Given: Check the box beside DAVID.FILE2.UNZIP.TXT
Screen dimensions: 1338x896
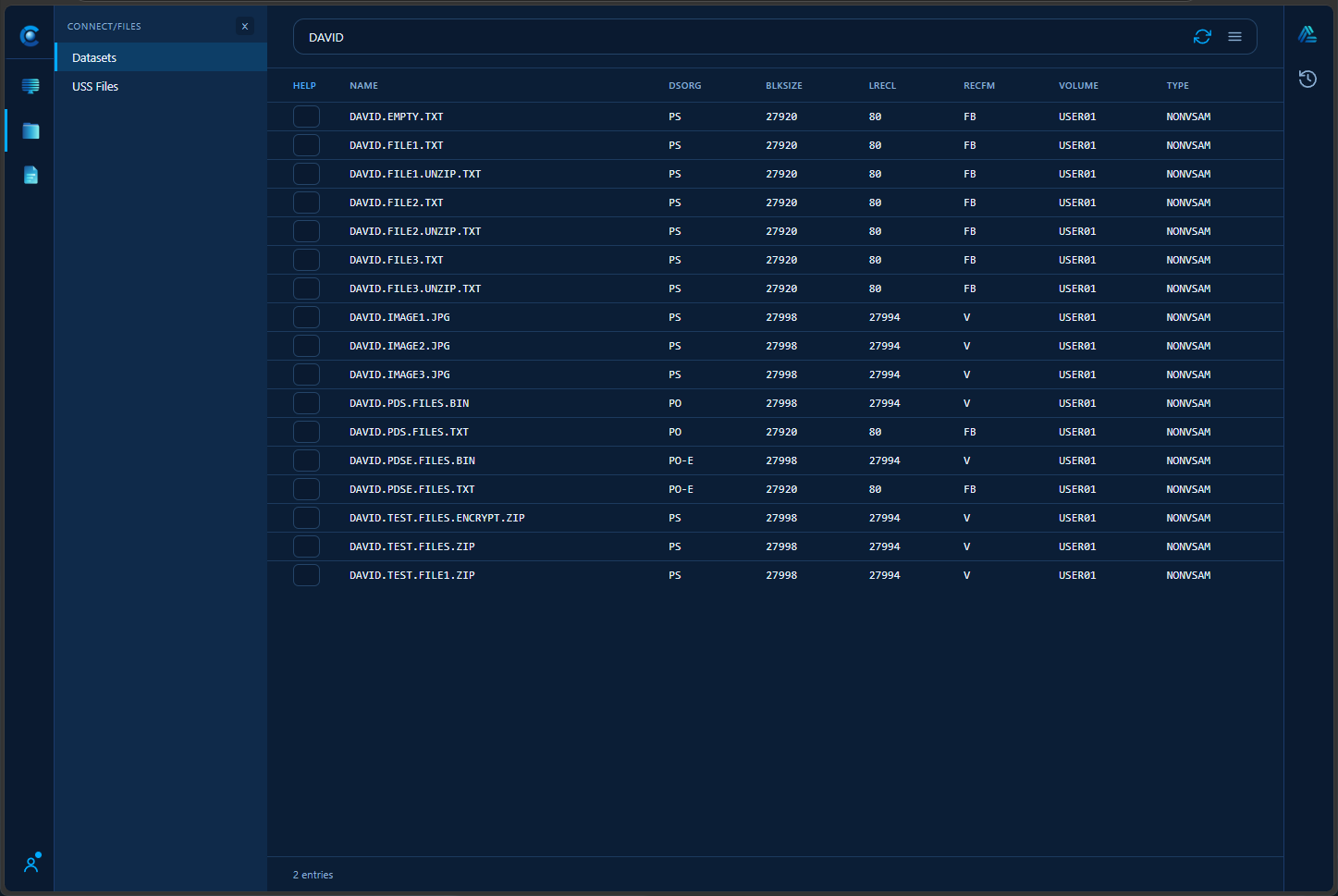Looking at the screenshot, I should click(306, 231).
